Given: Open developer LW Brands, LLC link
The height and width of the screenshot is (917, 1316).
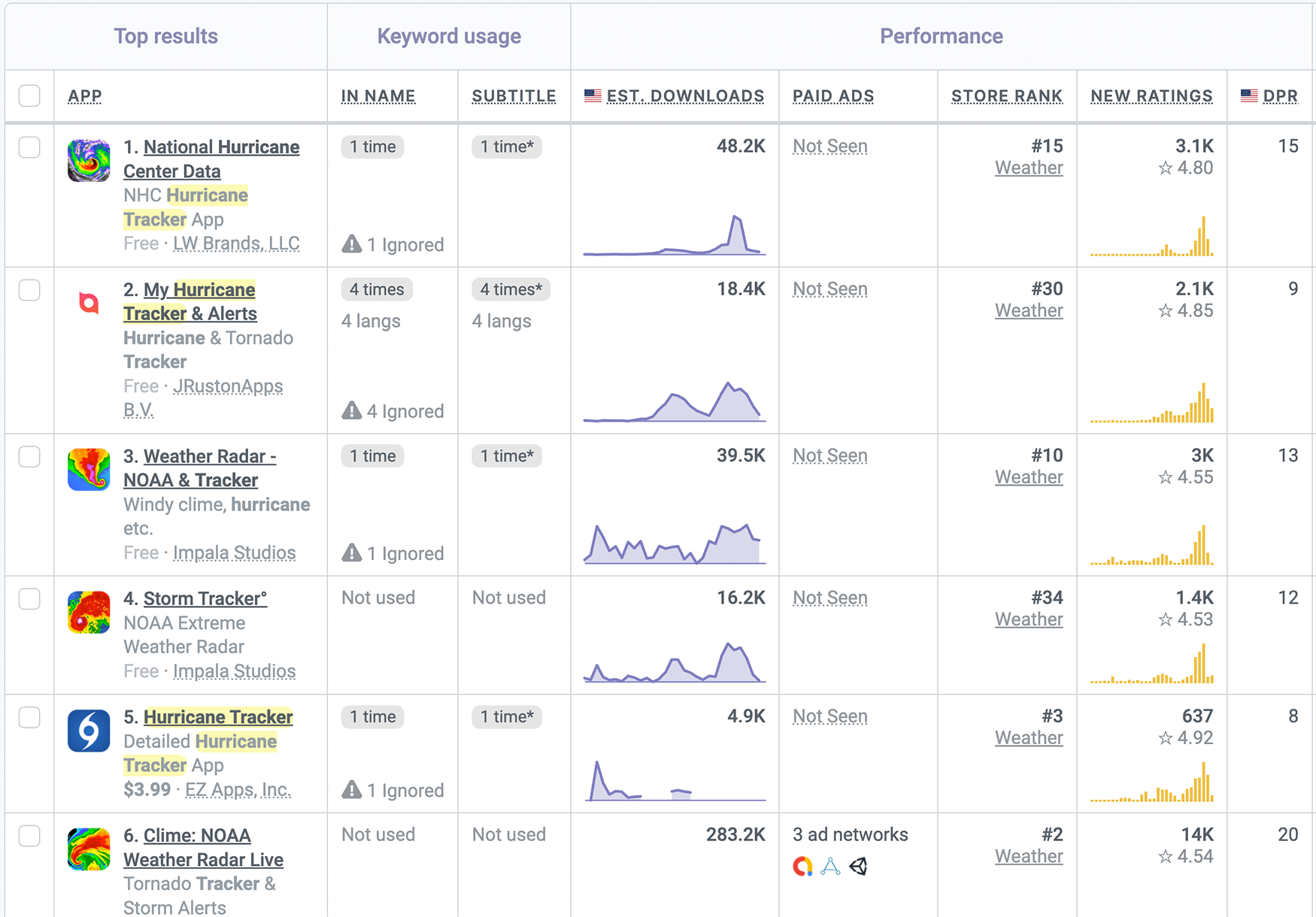Looking at the screenshot, I should point(236,244).
